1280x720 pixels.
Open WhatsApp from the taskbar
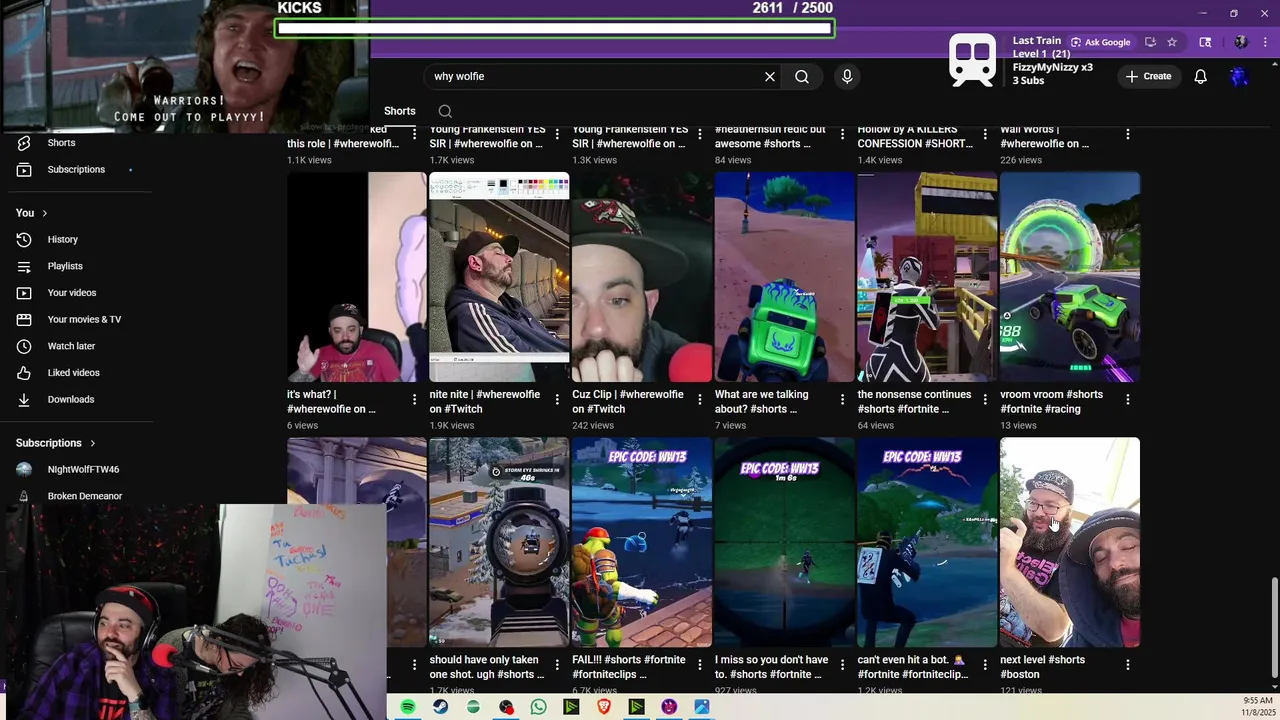(538, 707)
